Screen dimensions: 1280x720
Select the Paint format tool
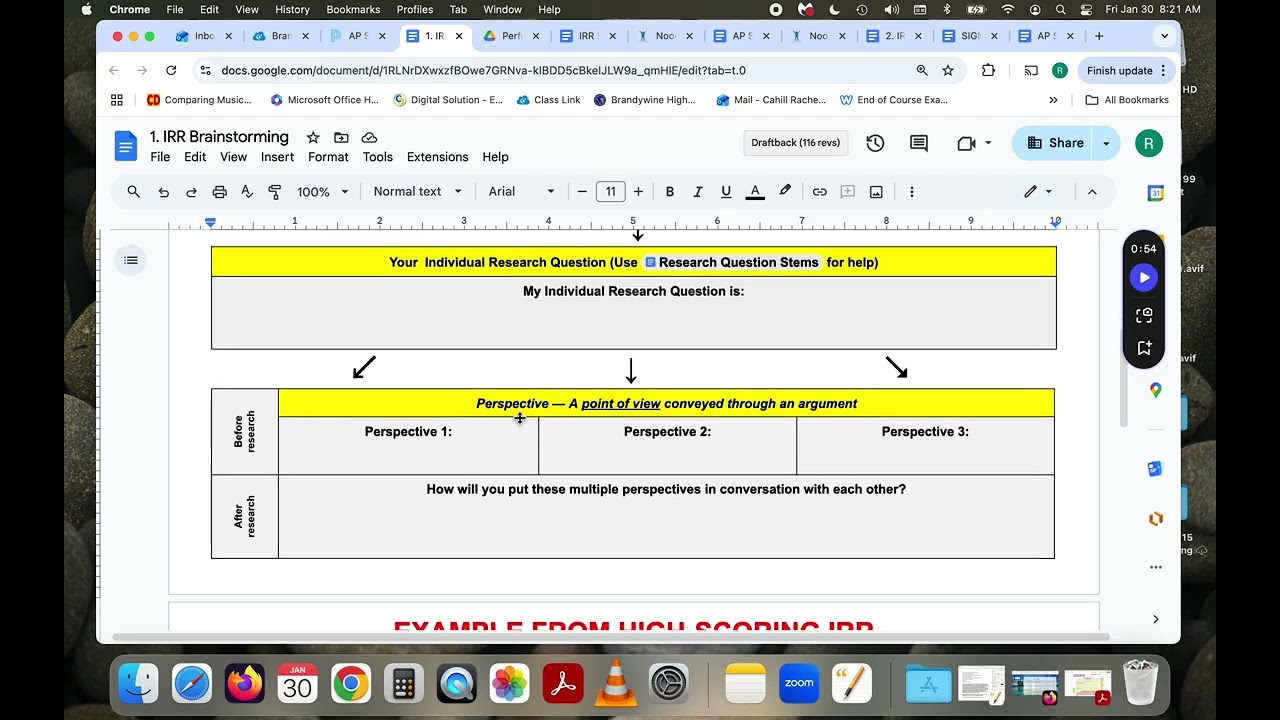[275, 192]
